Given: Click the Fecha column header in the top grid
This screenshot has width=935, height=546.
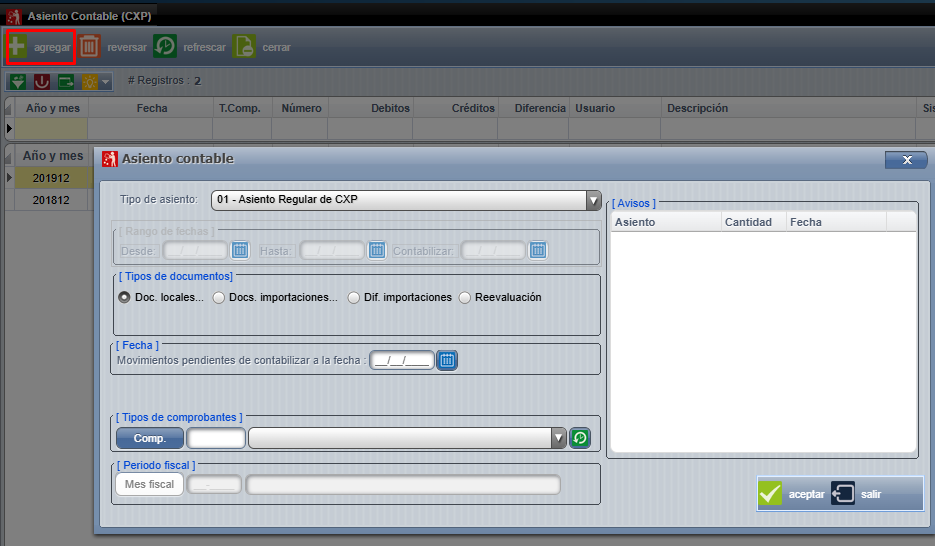Looking at the screenshot, I should click(151, 108).
